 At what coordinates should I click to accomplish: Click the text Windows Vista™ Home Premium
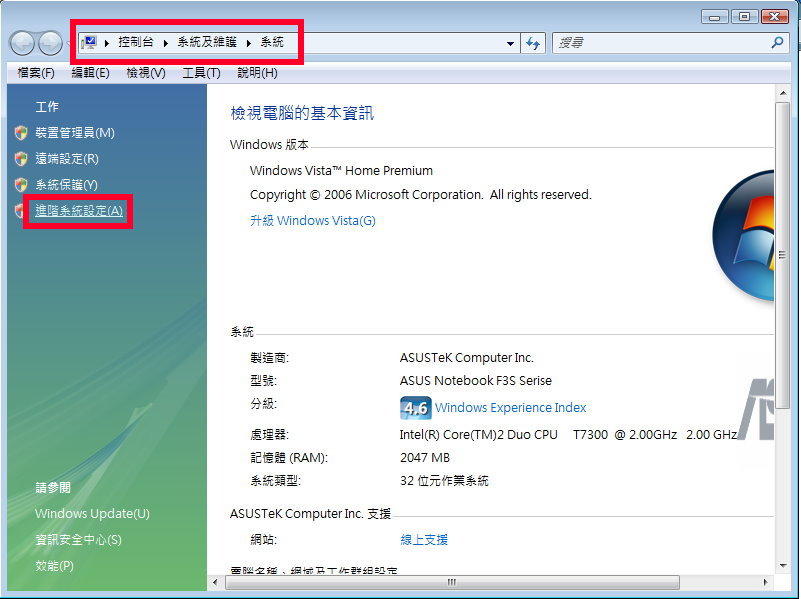pos(341,171)
